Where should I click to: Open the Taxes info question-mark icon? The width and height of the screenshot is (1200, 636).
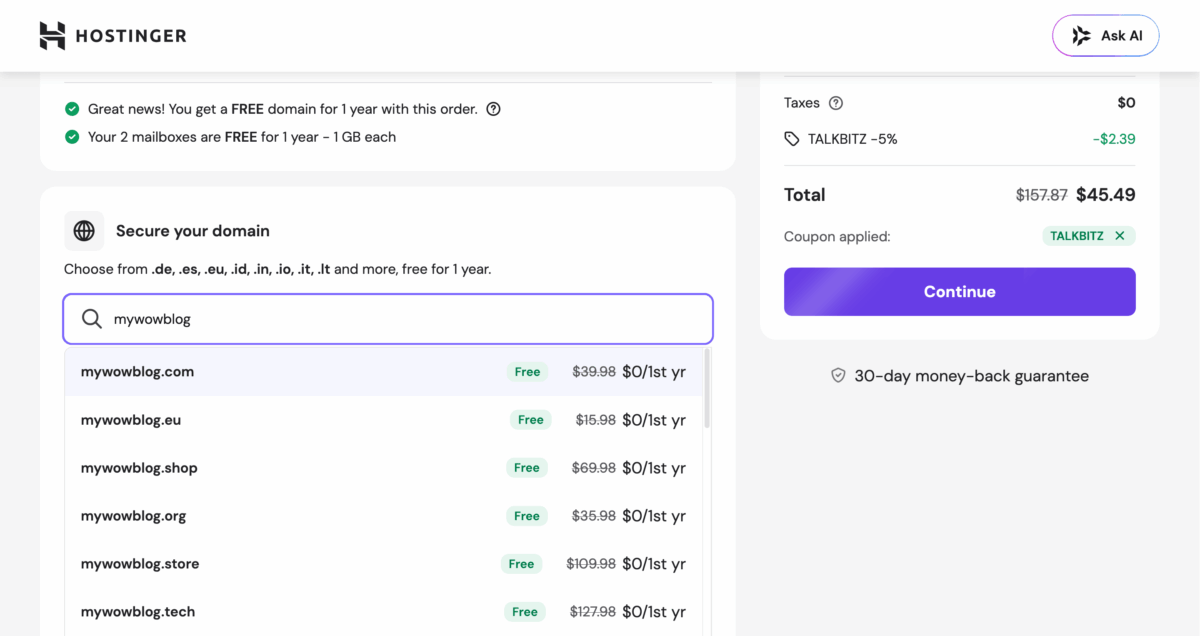click(836, 103)
